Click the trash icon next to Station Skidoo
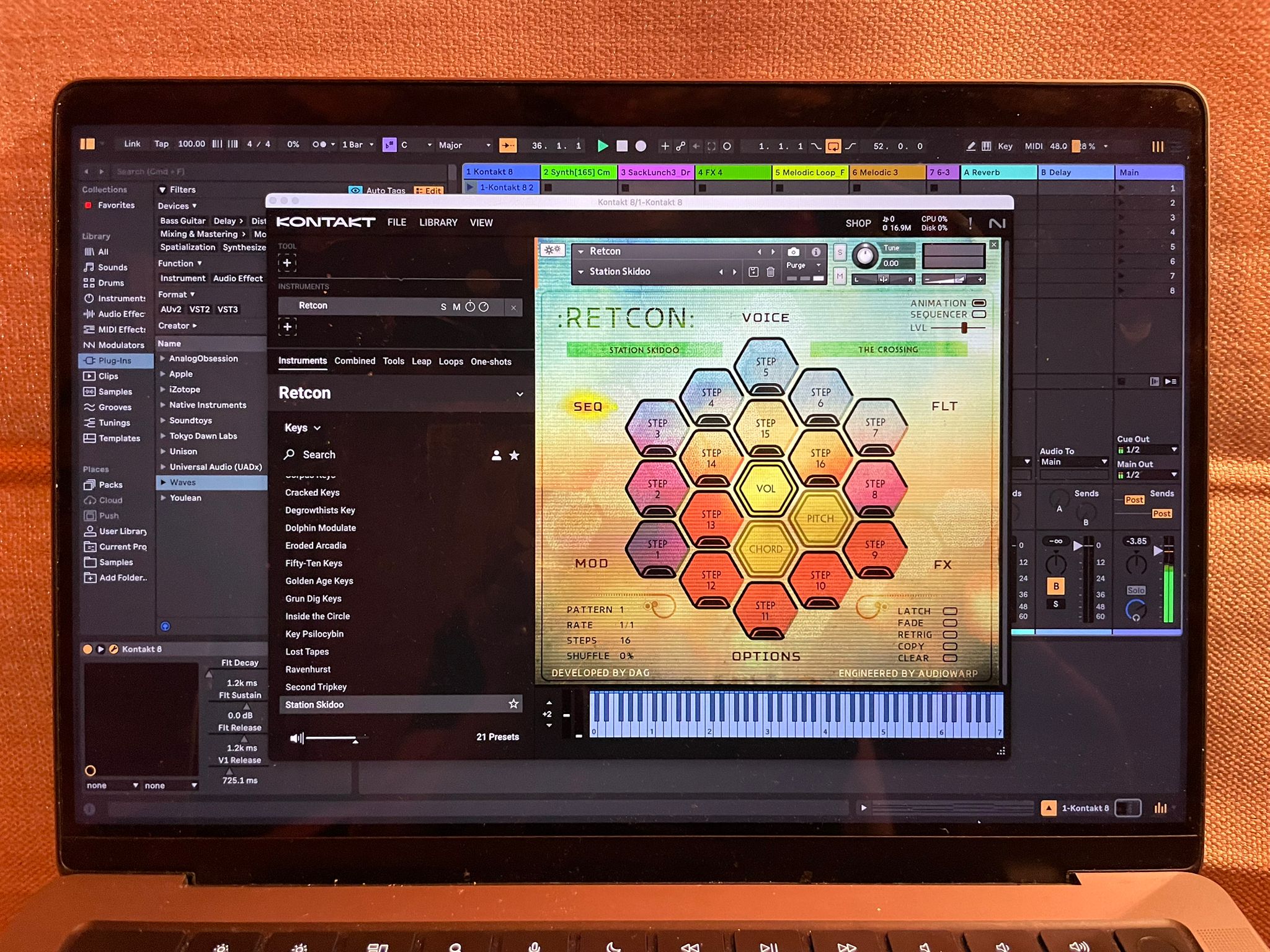Screen dimensions: 1270x952 point(770,272)
